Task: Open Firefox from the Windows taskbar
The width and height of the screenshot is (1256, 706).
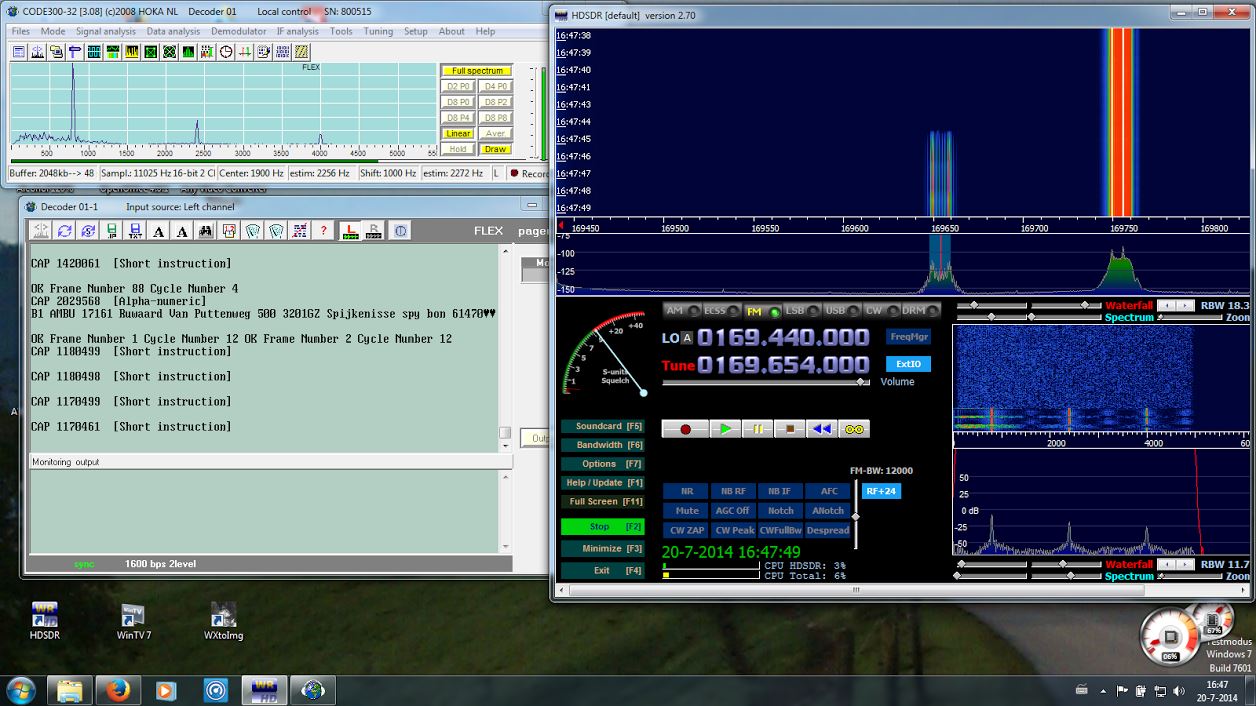Action: pos(117,690)
